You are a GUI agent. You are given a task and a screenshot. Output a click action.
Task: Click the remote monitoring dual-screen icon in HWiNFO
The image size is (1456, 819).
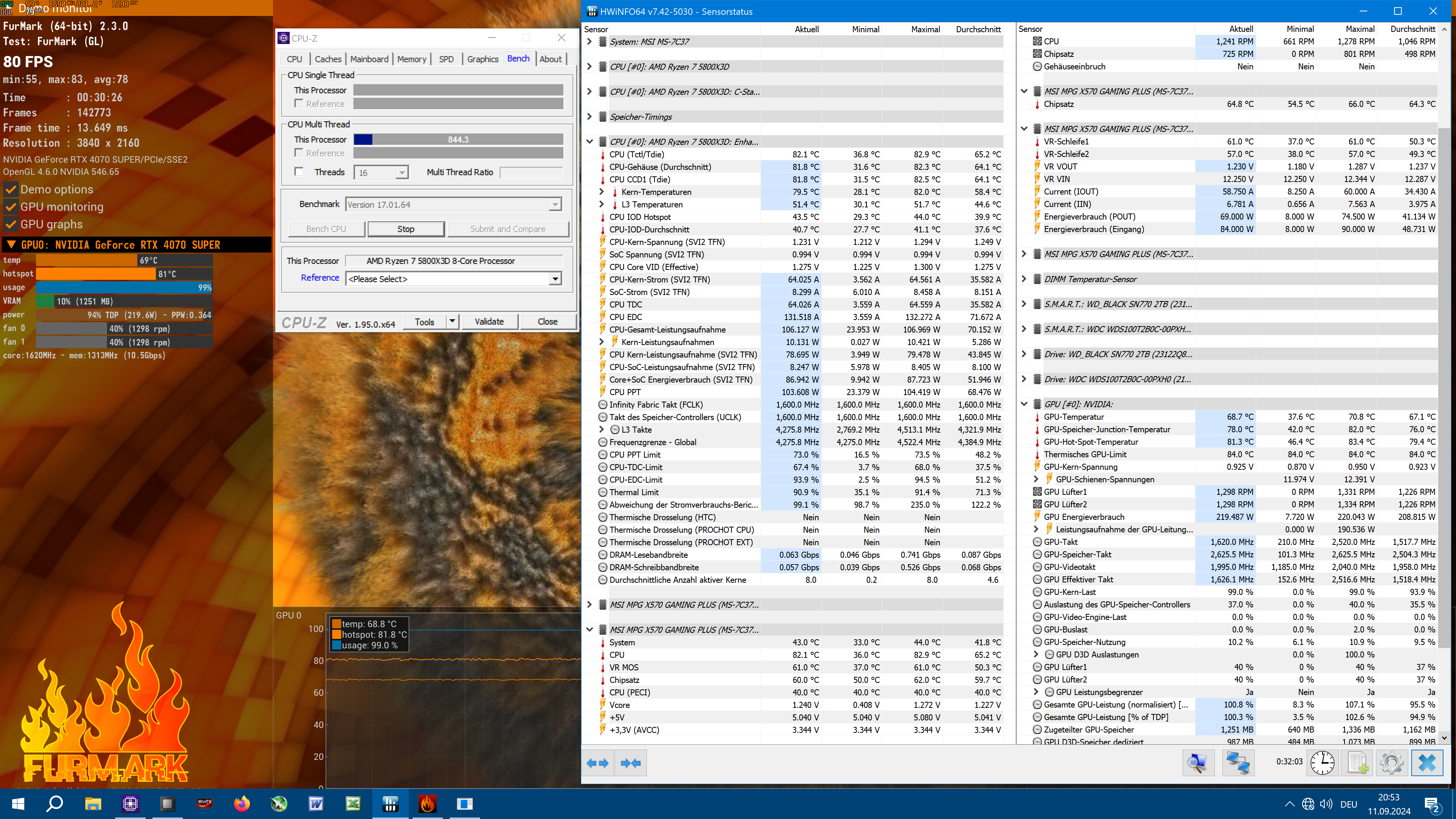(x=1238, y=763)
